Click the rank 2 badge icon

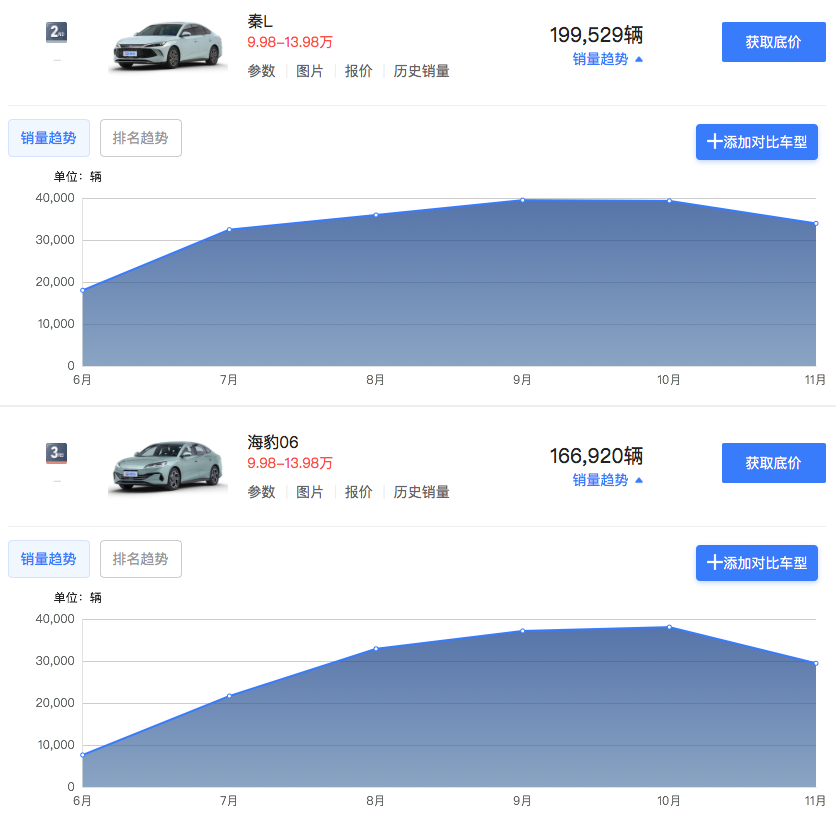tap(57, 33)
